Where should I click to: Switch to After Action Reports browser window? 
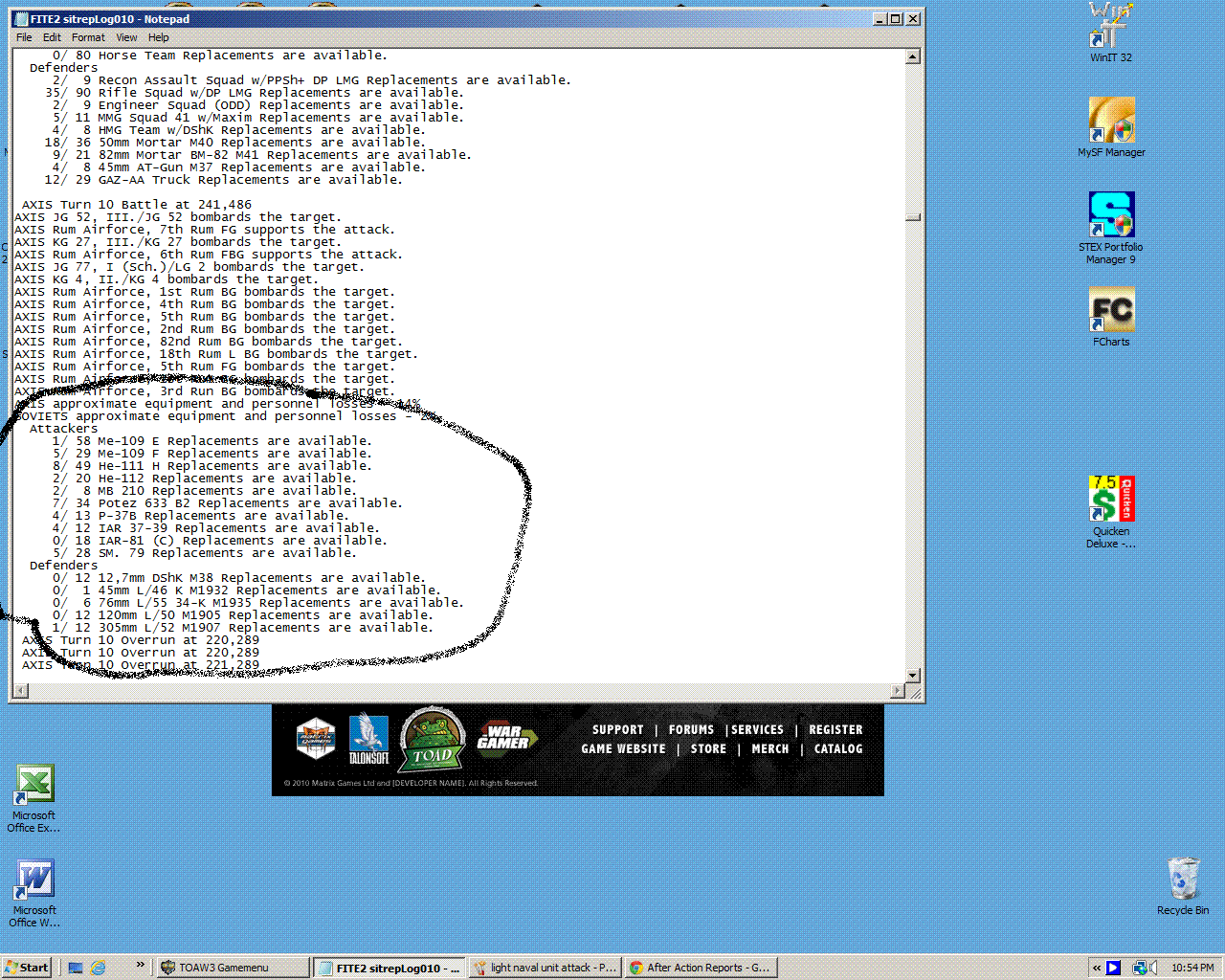click(x=702, y=968)
